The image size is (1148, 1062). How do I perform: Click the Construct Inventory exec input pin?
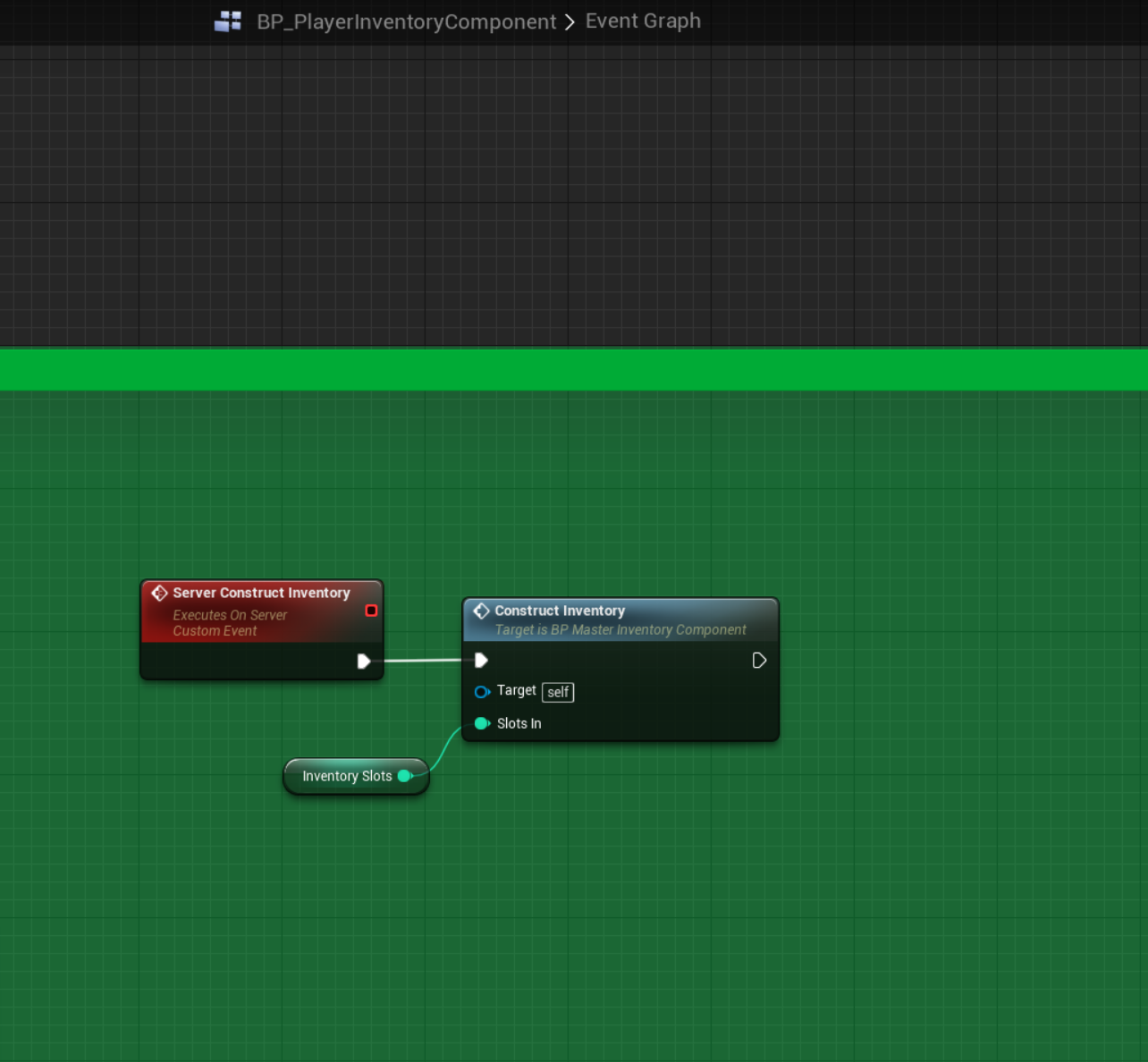point(481,661)
